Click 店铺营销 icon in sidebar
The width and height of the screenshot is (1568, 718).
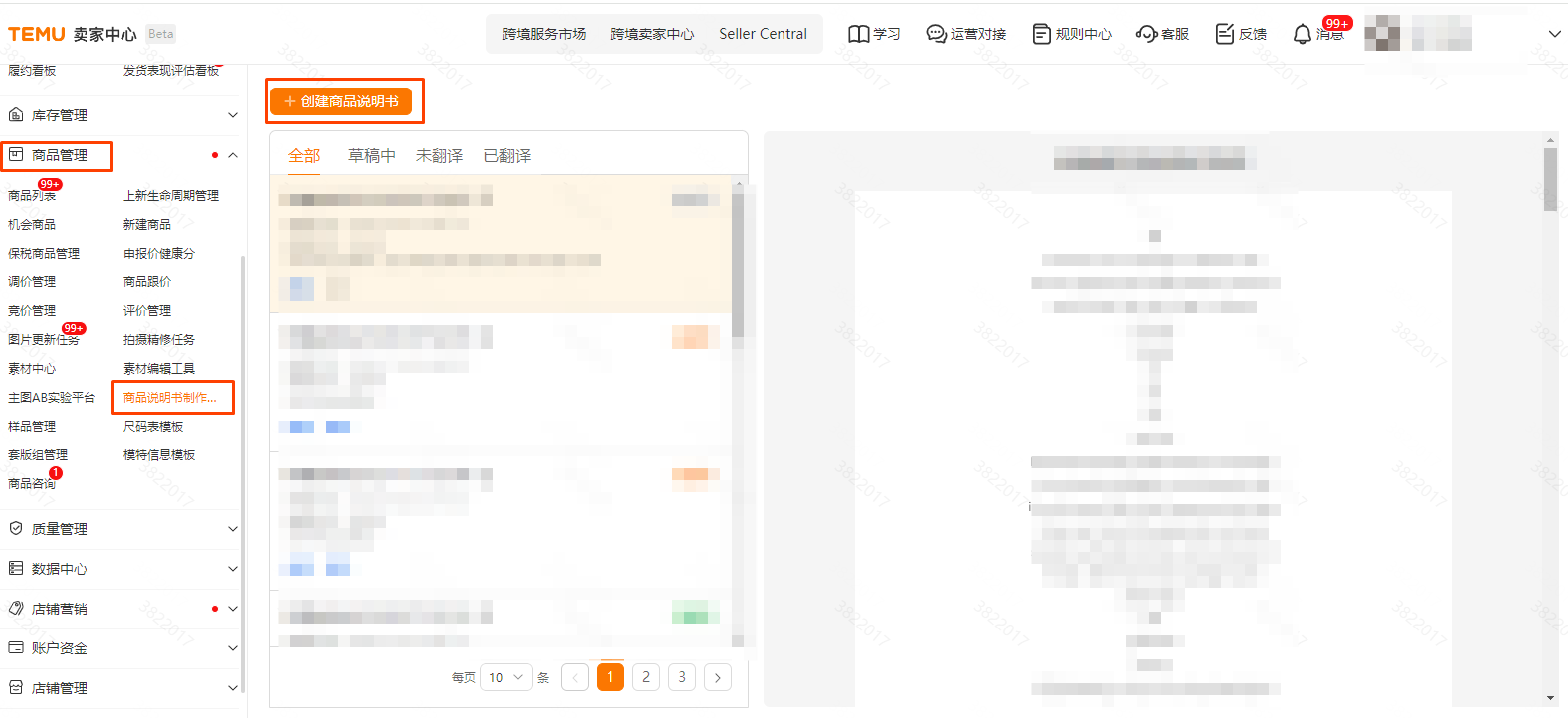pos(16,609)
